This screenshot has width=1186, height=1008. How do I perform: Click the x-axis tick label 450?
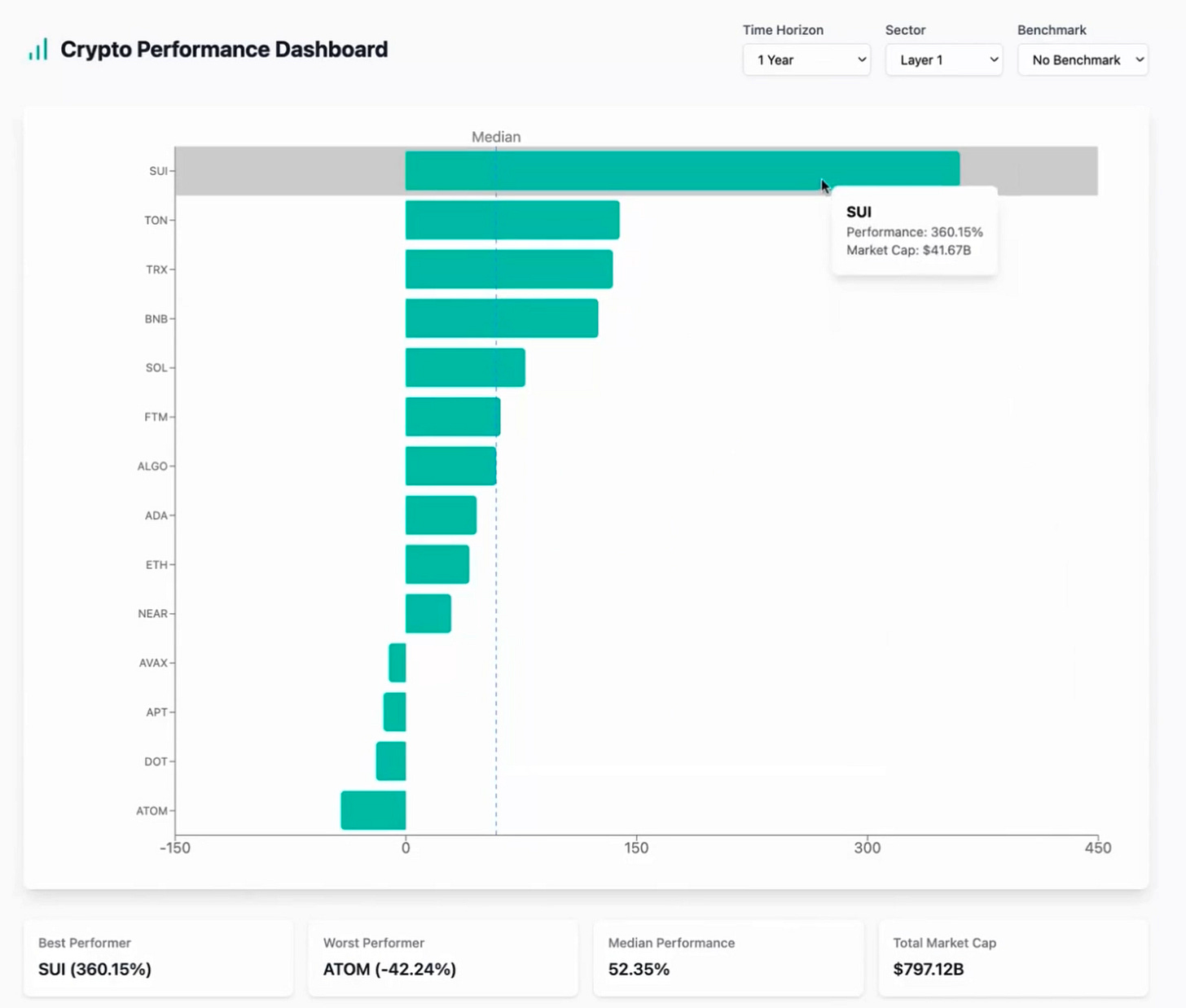(1098, 848)
